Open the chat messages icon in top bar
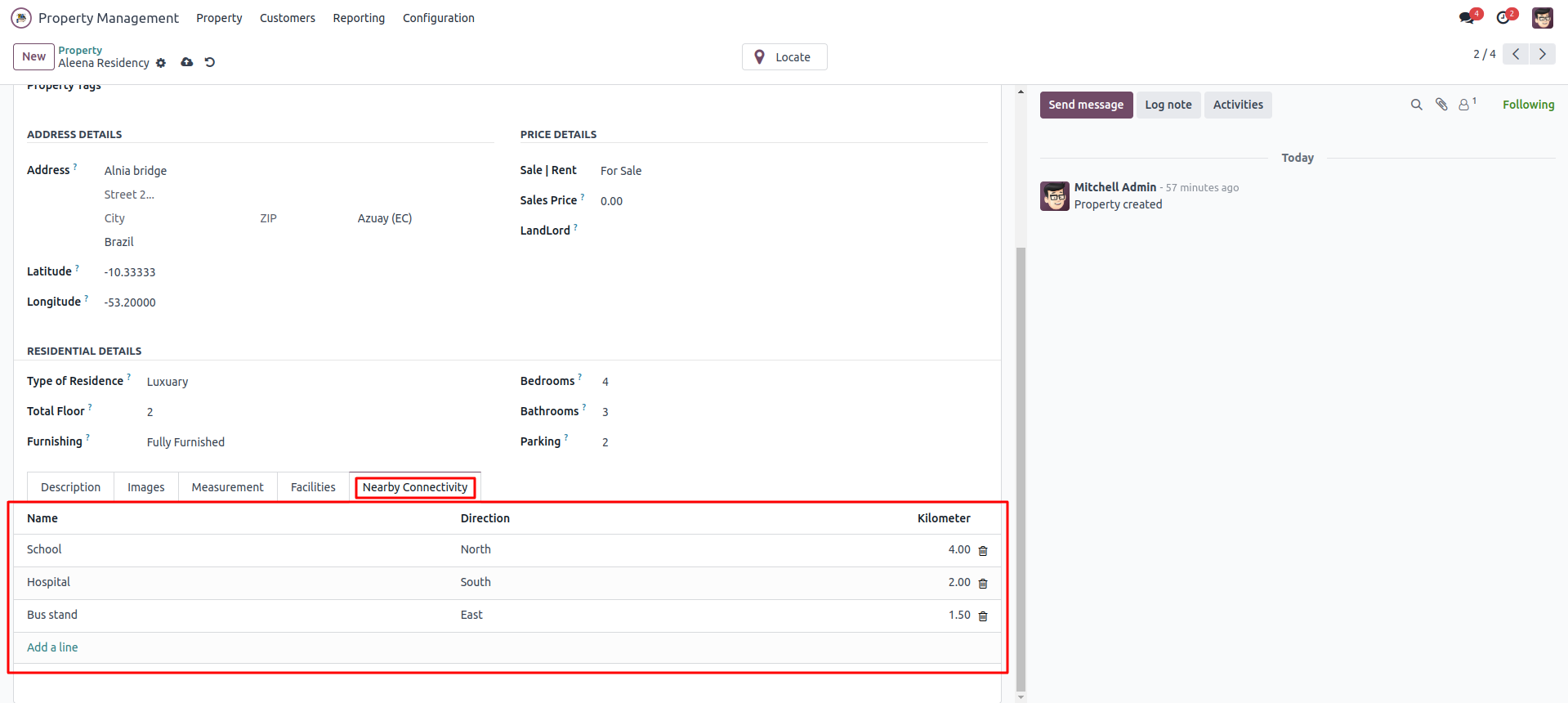Screen dimensions: 1568x703 coord(1467,18)
